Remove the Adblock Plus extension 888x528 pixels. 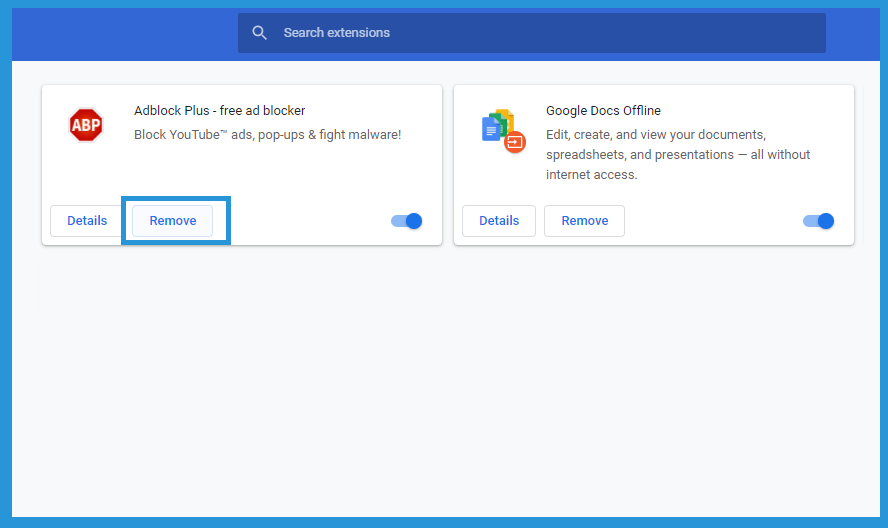click(173, 220)
